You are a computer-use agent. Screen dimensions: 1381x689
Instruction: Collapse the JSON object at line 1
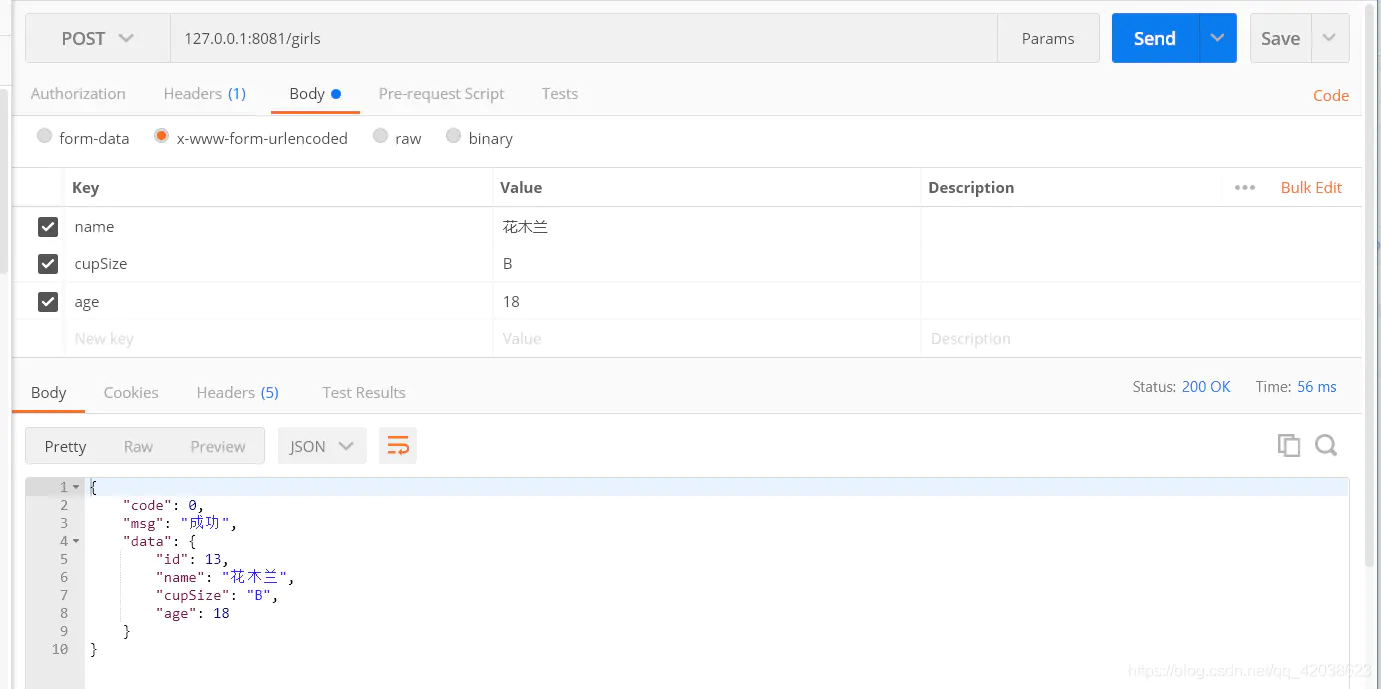click(76, 487)
